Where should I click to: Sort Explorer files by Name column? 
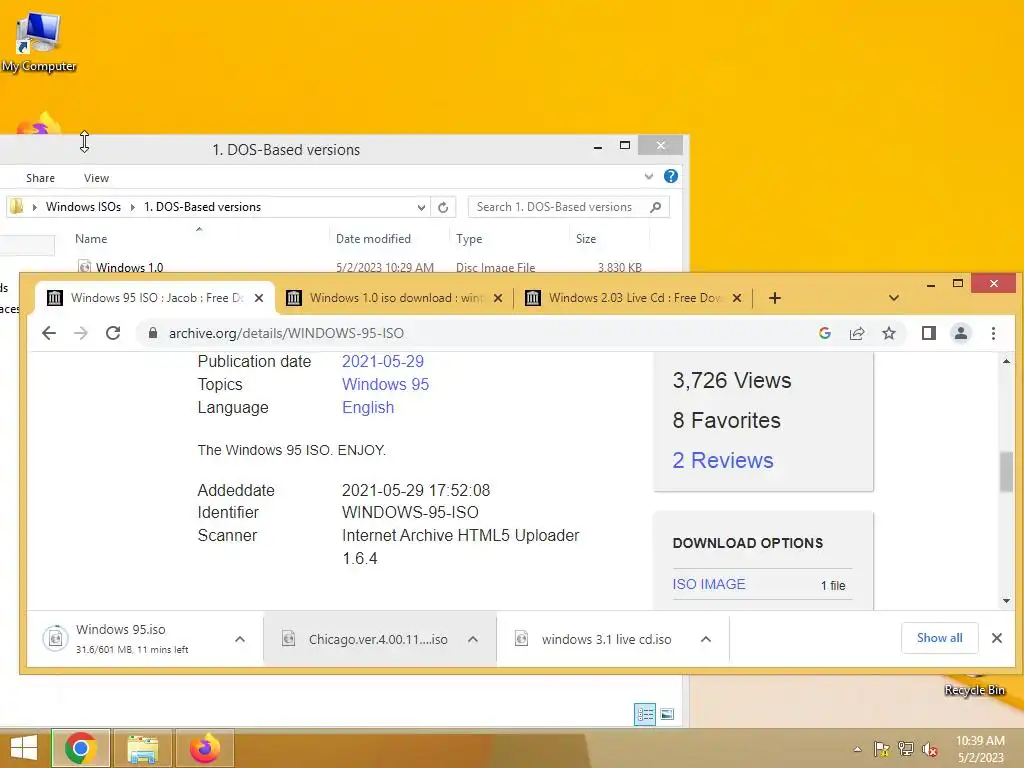(91, 239)
